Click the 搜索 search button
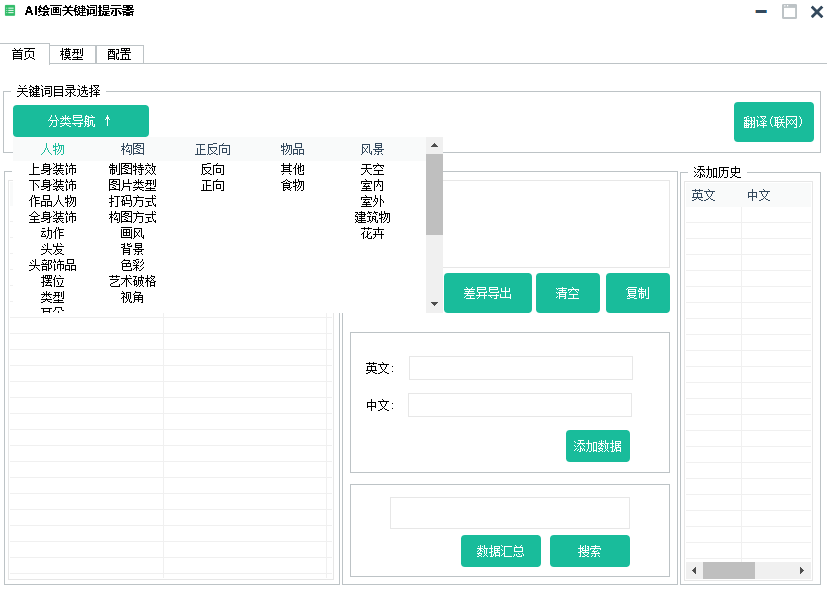Screen dimensions: 827x591 [589, 550]
